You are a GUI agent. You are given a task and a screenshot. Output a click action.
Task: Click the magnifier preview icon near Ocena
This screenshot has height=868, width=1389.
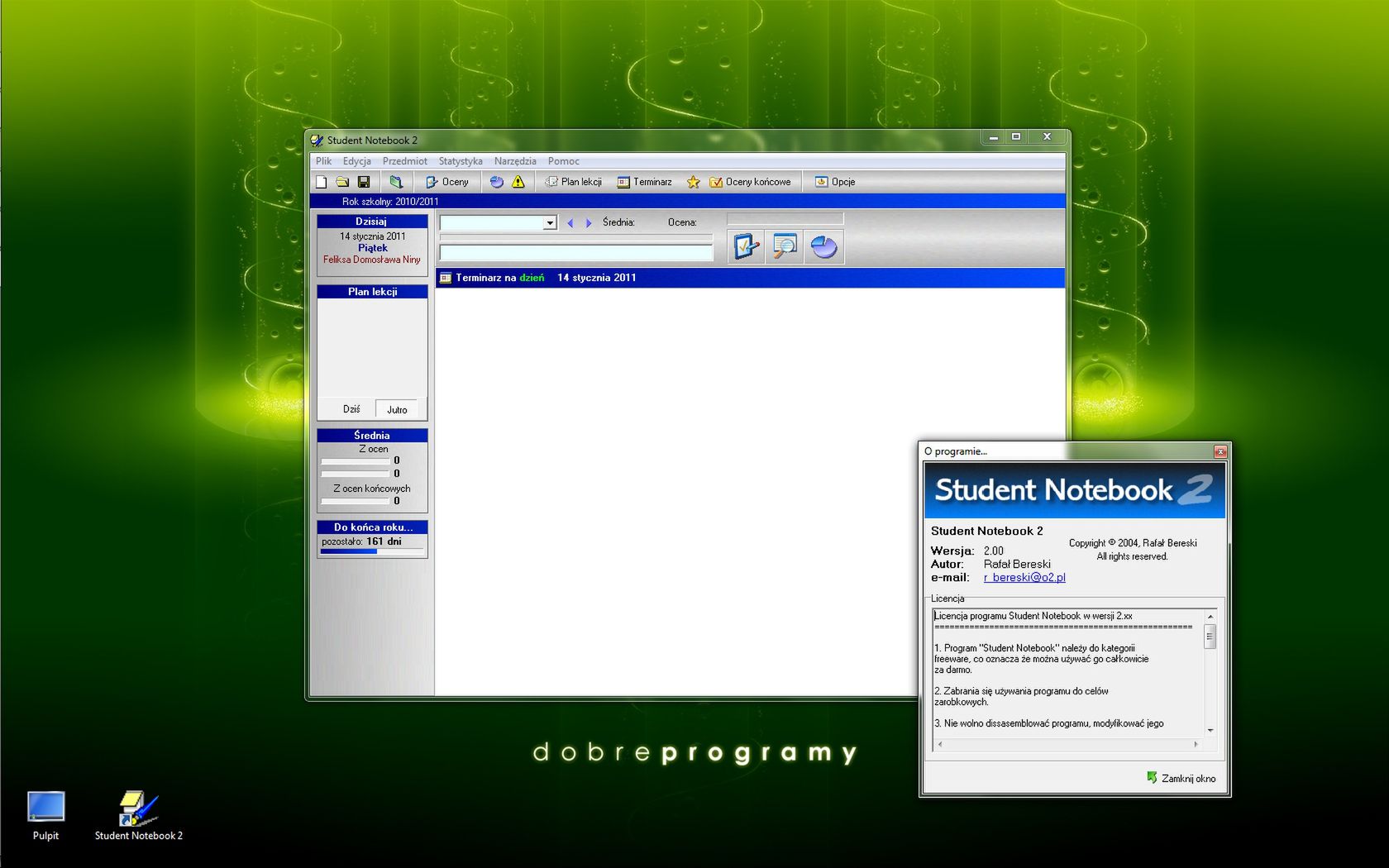click(784, 246)
